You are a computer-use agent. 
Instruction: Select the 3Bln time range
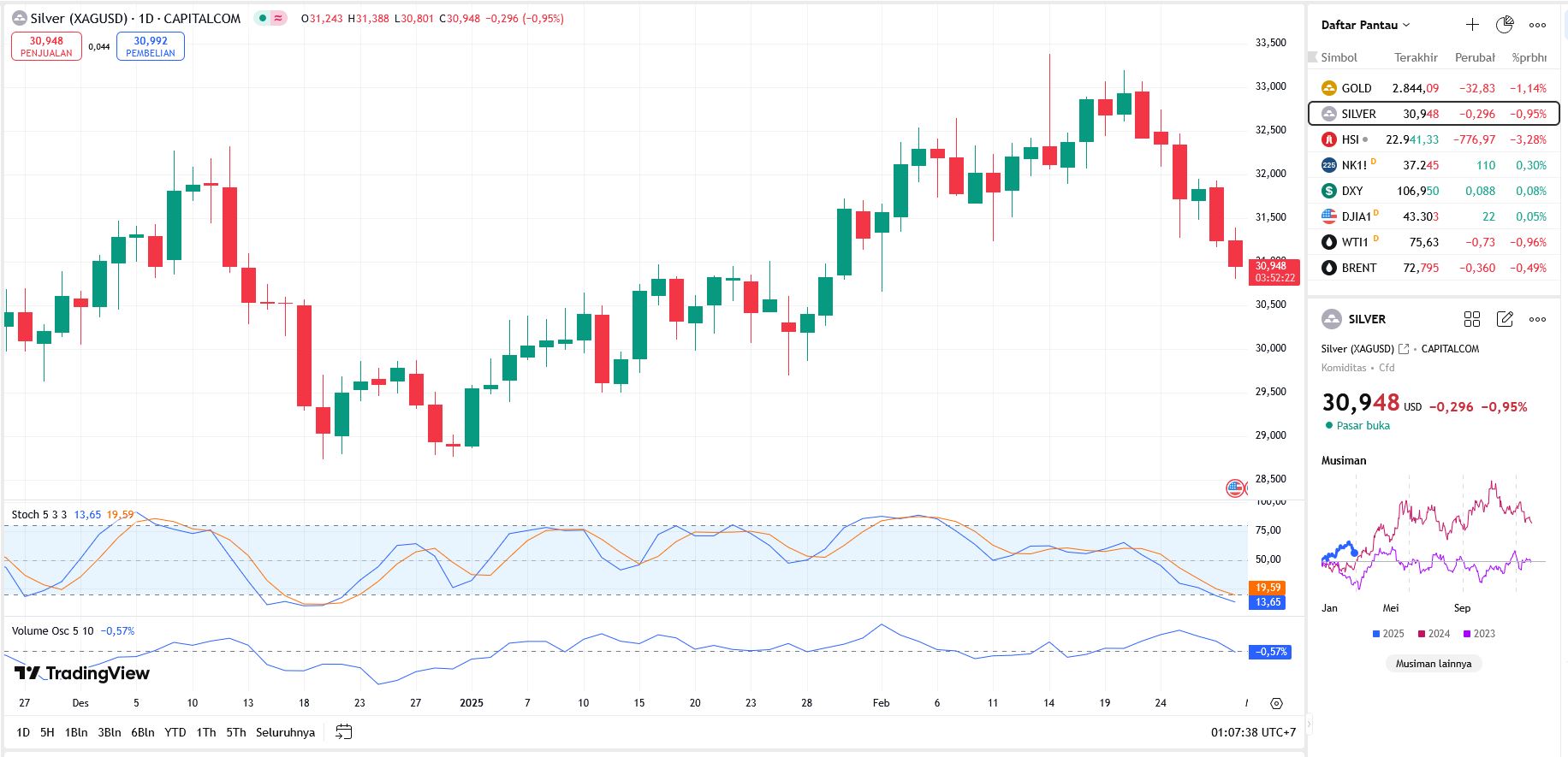110,732
